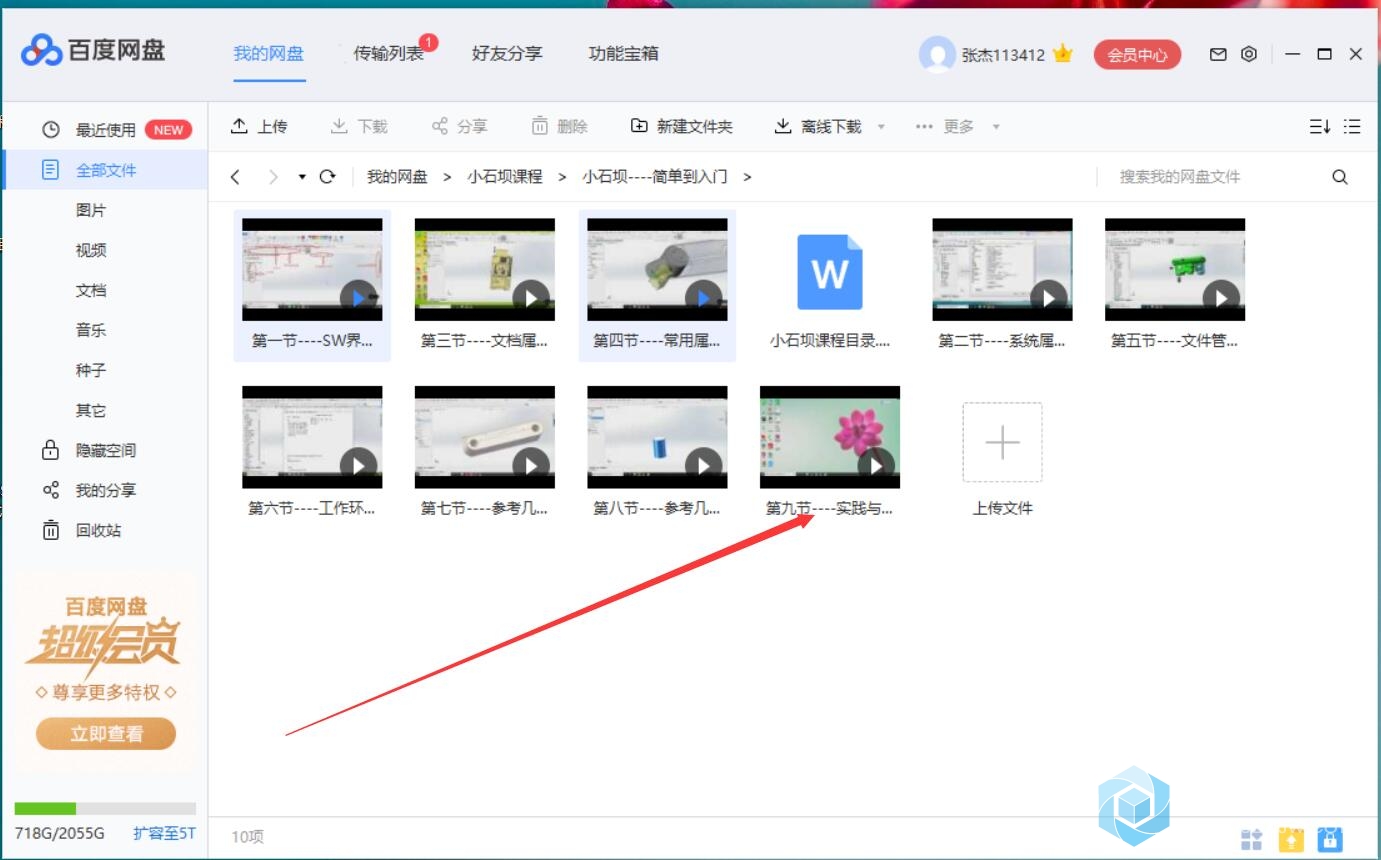The height and width of the screenshot is (860, 1381).
Task: Click the 上传 upload button
Action: point(259,126)
